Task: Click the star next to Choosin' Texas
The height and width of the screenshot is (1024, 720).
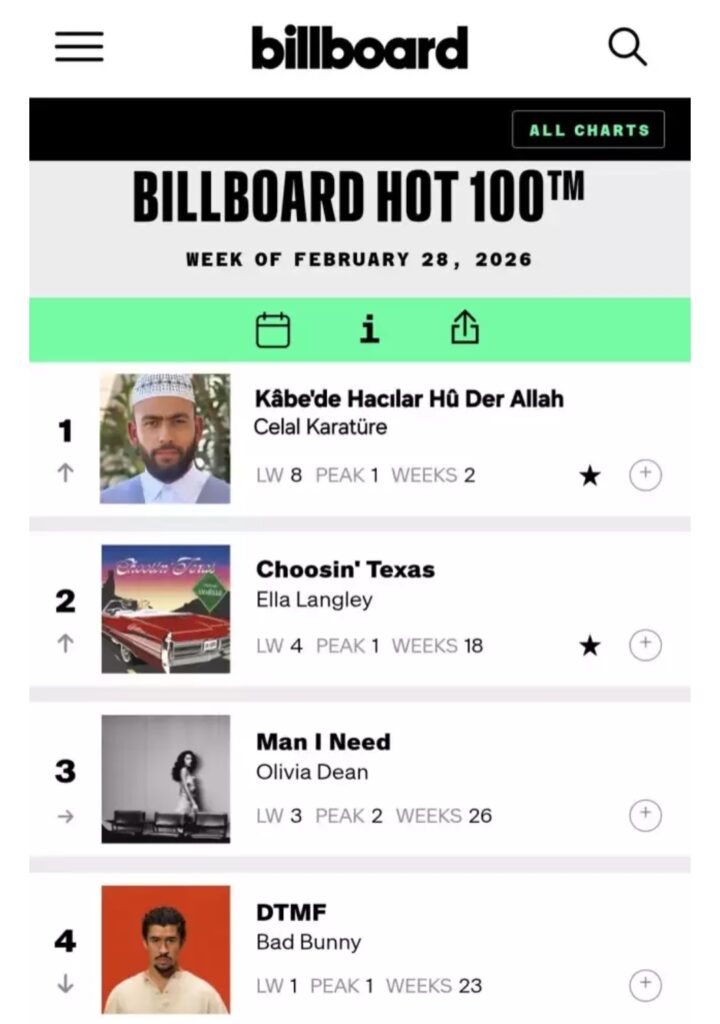Action: click(590, 646)
